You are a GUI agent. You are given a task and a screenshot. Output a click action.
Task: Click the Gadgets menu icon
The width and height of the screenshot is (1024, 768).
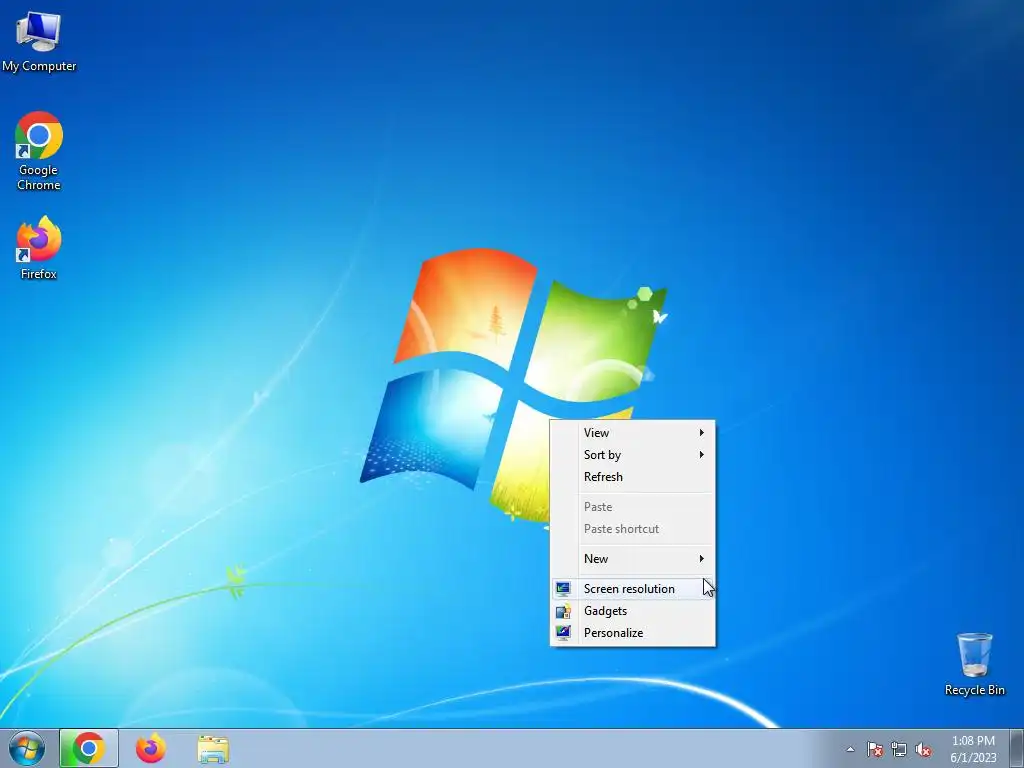tap(563, 611)
